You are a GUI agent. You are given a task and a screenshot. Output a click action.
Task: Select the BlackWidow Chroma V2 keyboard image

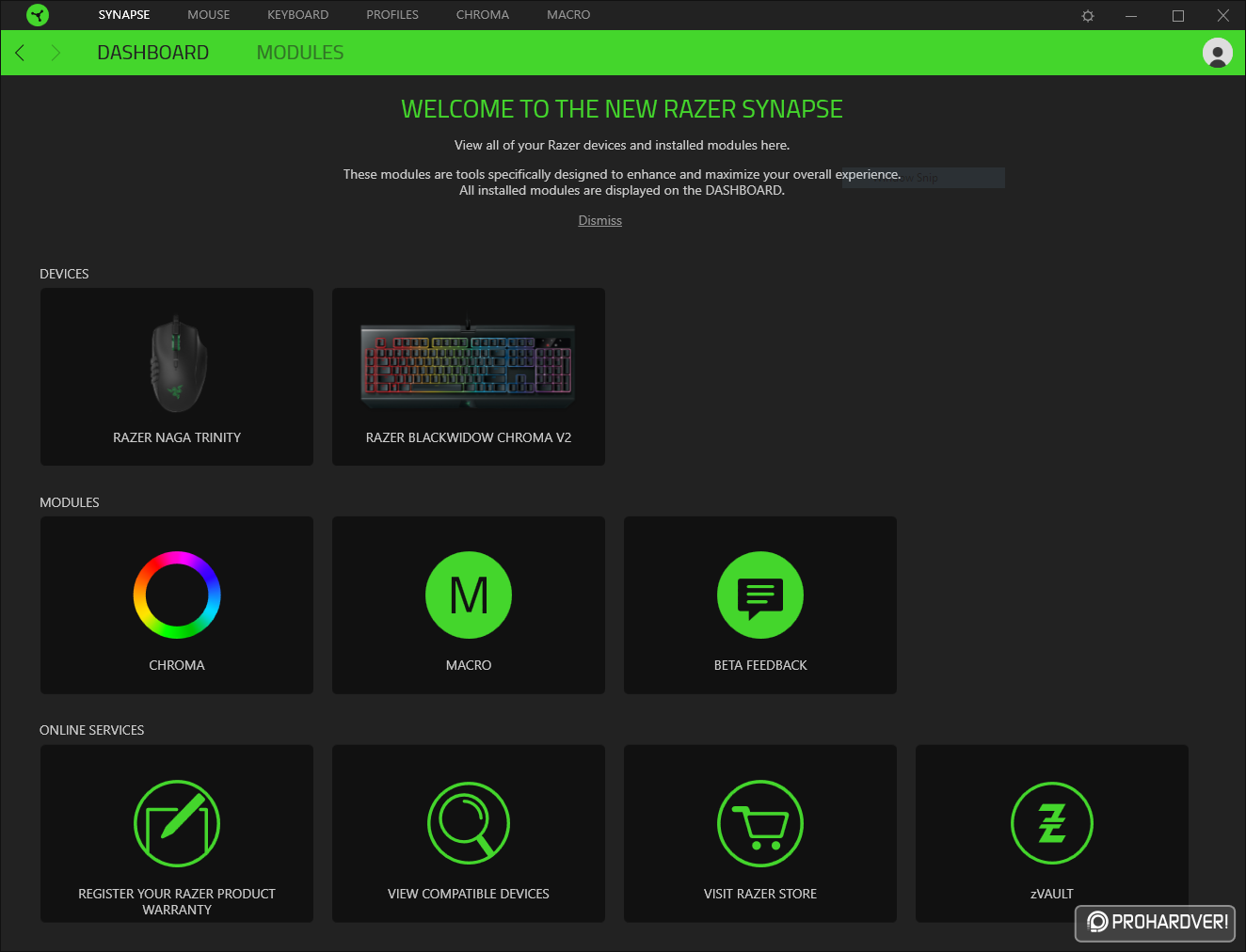tap(468, 365)
